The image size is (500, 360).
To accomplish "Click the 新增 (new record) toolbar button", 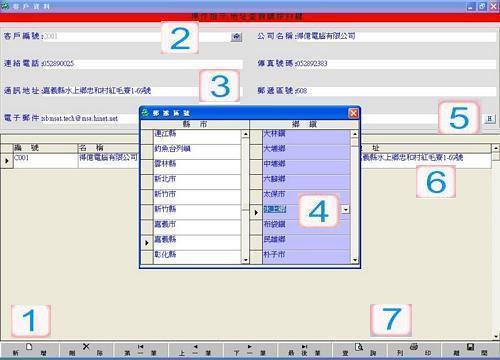I will pos(29,350).
